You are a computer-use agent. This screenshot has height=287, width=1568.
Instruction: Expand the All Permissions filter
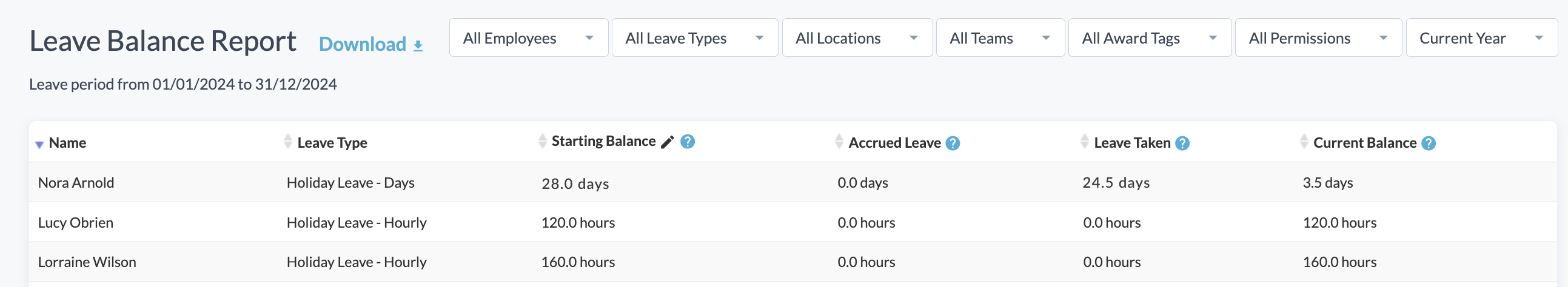tap(1317, 38)
